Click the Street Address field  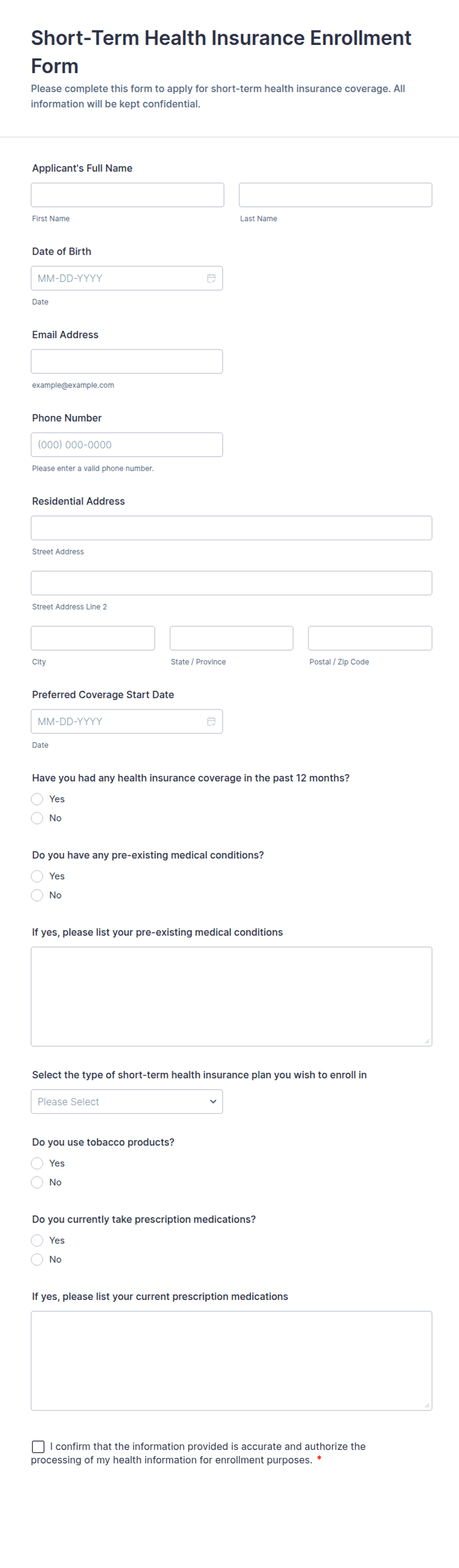(x=231, y=528)
